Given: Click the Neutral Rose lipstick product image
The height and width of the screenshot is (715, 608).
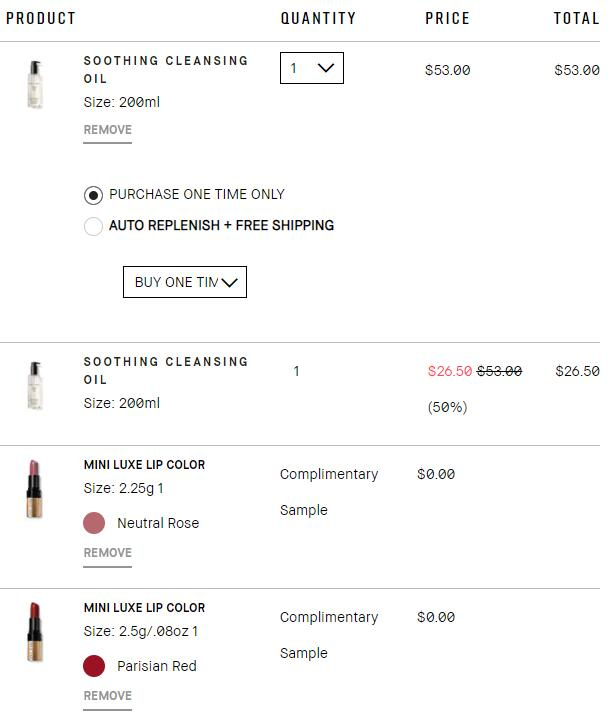Looking at the screenshot, I should coord(33,488).
